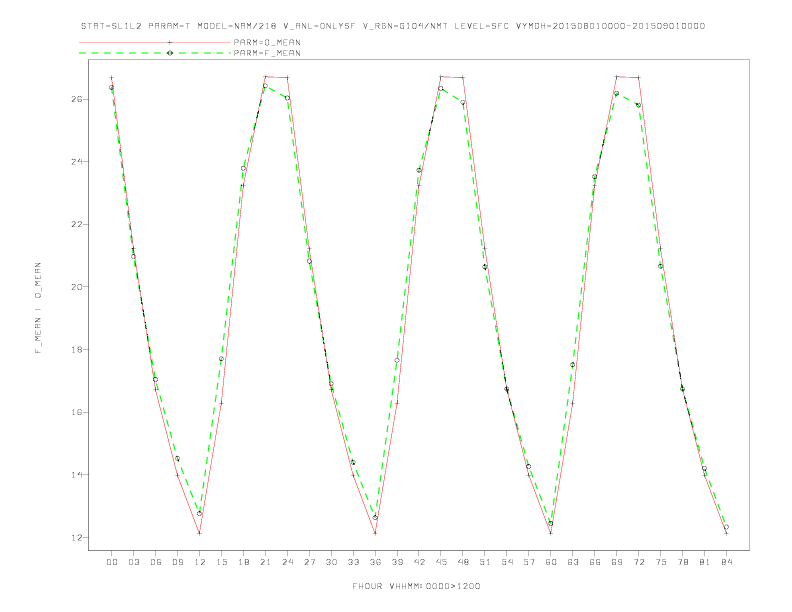The height and width of the screenshot is (612, 792).
Task: Click x-axis forecast hour label 72
Action: coord(638,562)
